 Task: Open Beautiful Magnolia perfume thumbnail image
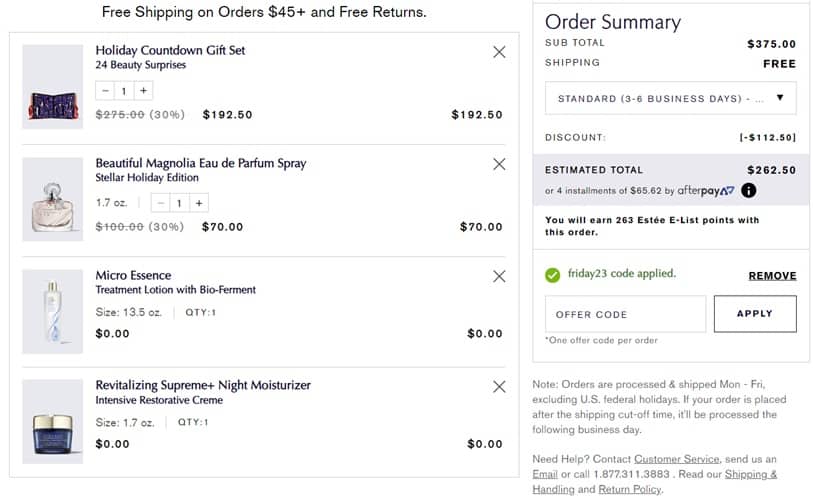(x=52, y=193)
